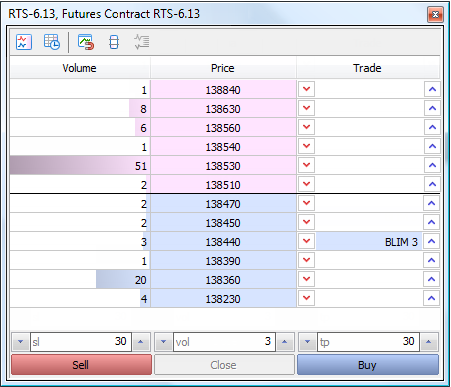
Task: Select the price cell 138230
Action: (x=223, y=299)
